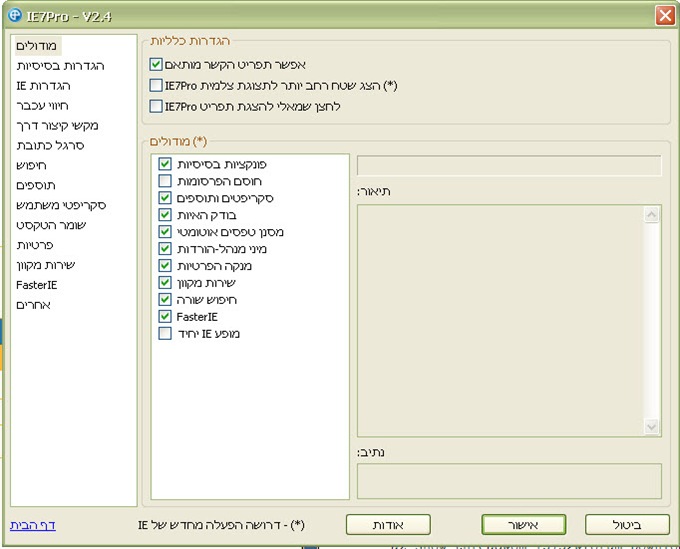This screenshot has height=549, width=680.
Task: Open the 'אודות' about button
Action: [x=388, y=524]
